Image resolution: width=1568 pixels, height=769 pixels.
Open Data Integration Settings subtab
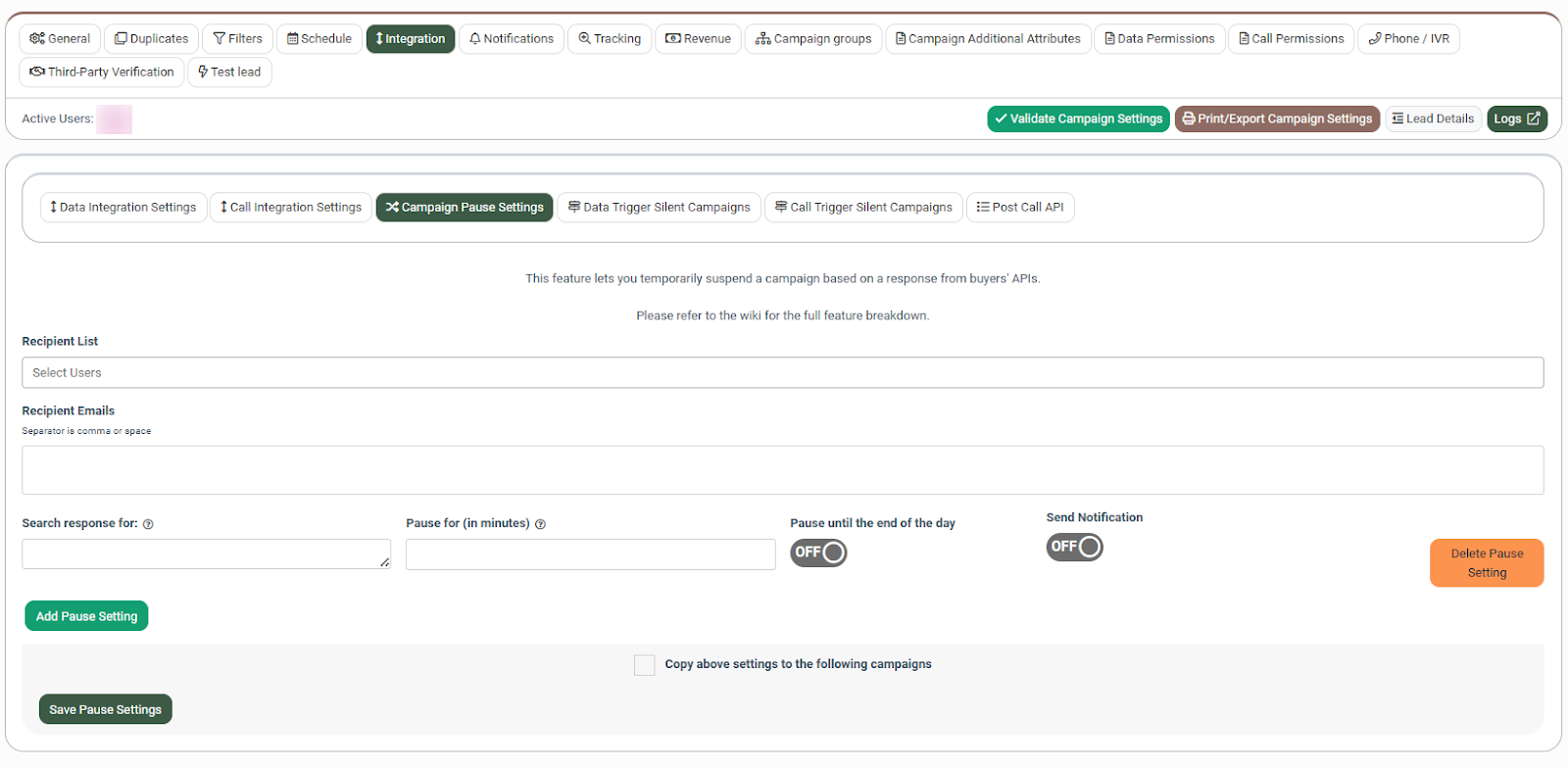[x=123, y=208]
